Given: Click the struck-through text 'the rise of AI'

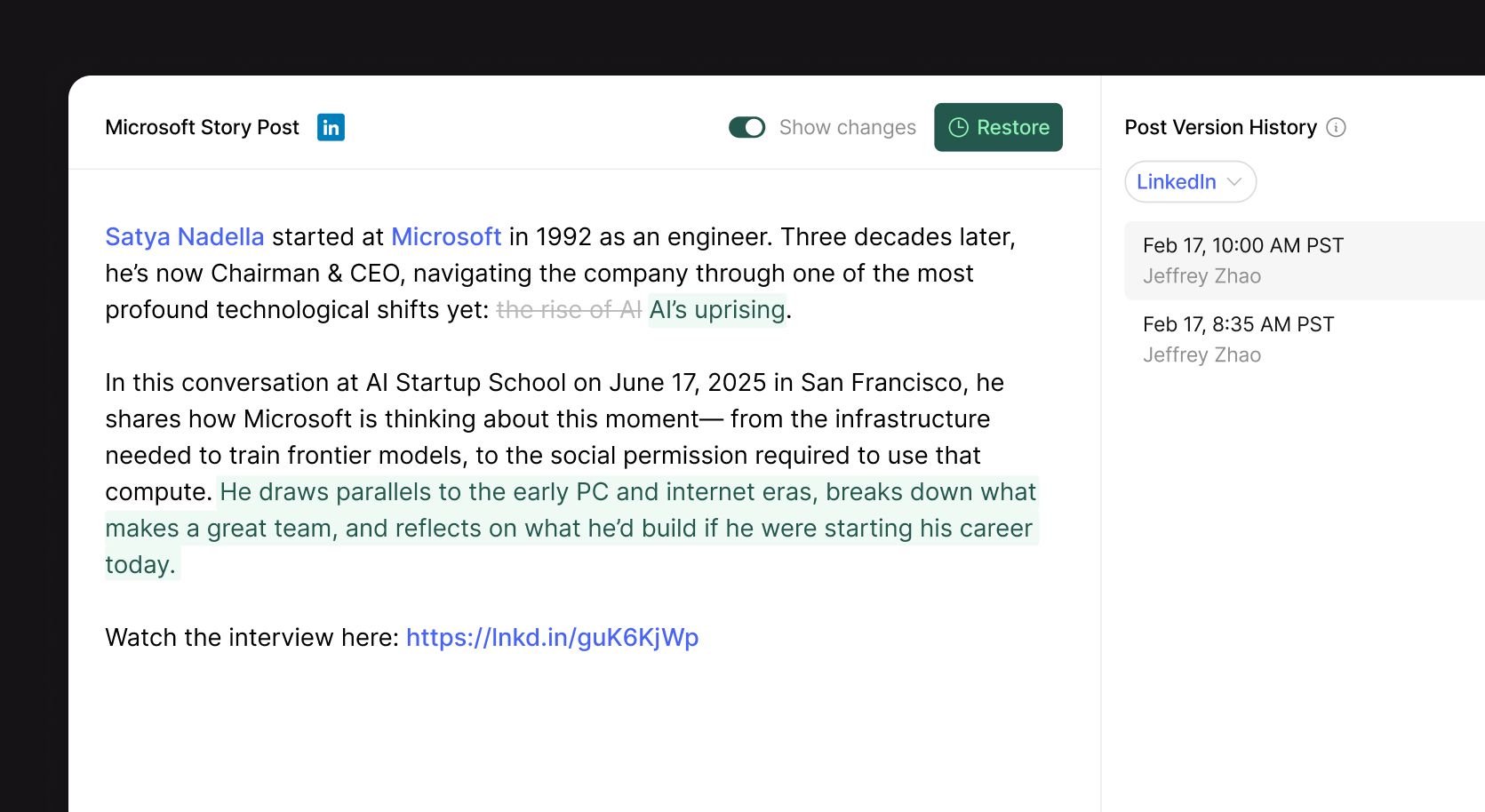Looking at the screenshot, I should pyautogui.click(x=569, y=309).
